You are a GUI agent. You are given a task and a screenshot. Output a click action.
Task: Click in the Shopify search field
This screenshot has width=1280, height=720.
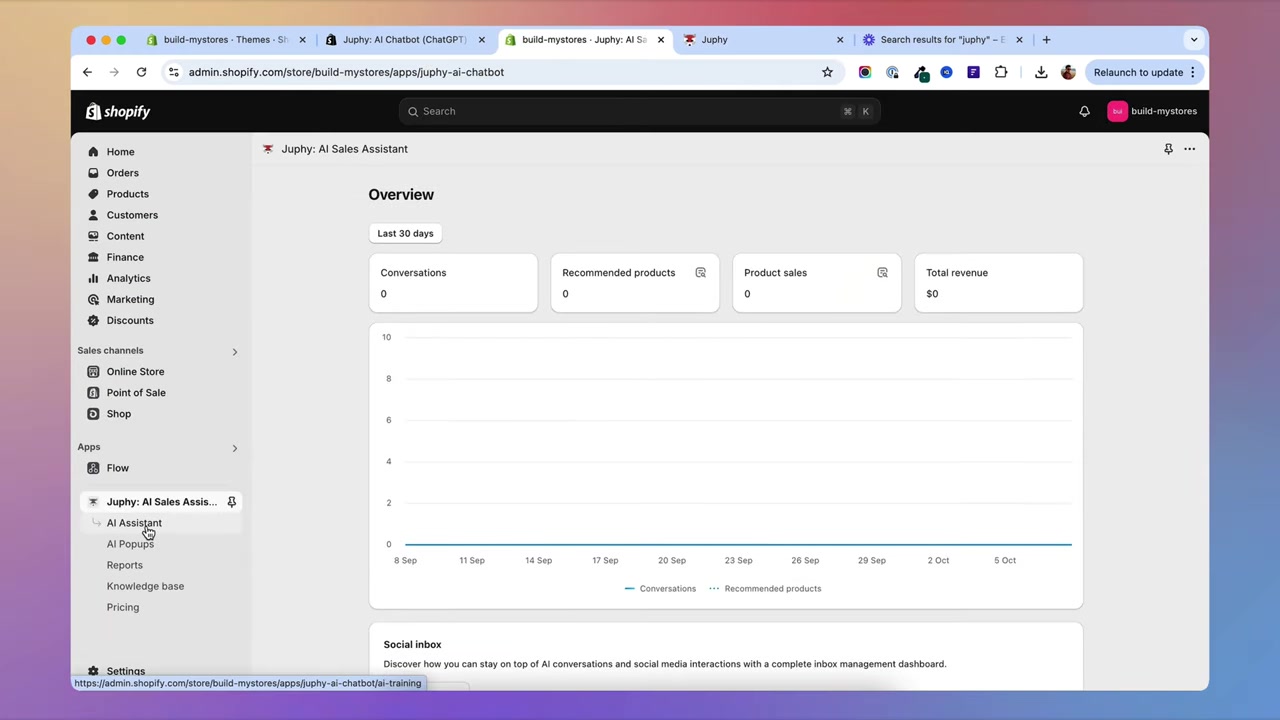click(x=639, y=111)
